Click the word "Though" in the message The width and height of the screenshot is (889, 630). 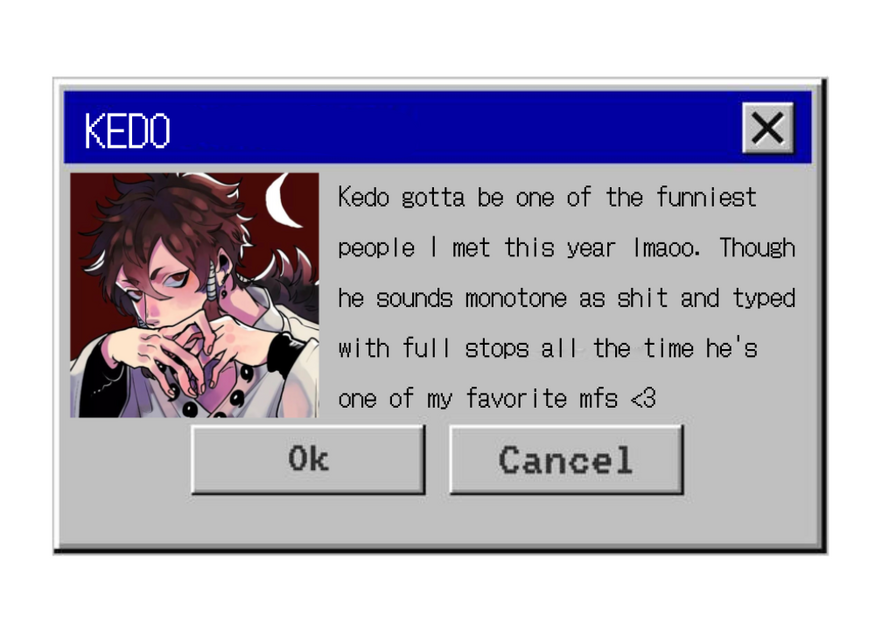(757, 248)
